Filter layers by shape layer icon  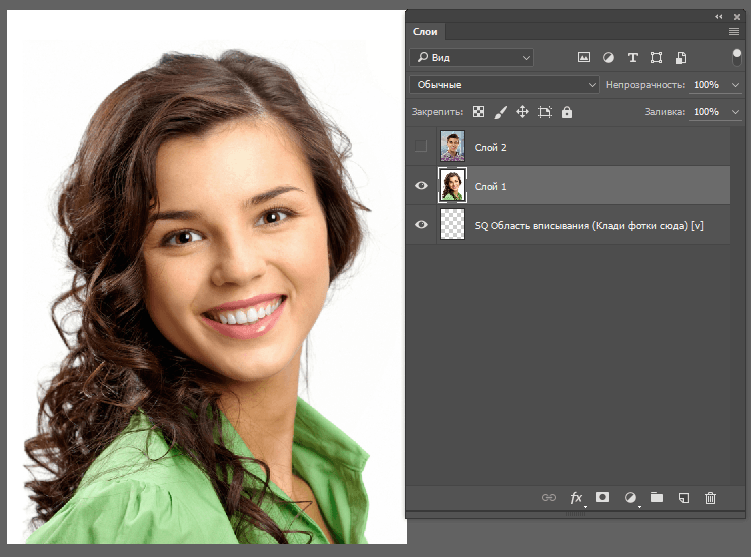coord(656,58)
